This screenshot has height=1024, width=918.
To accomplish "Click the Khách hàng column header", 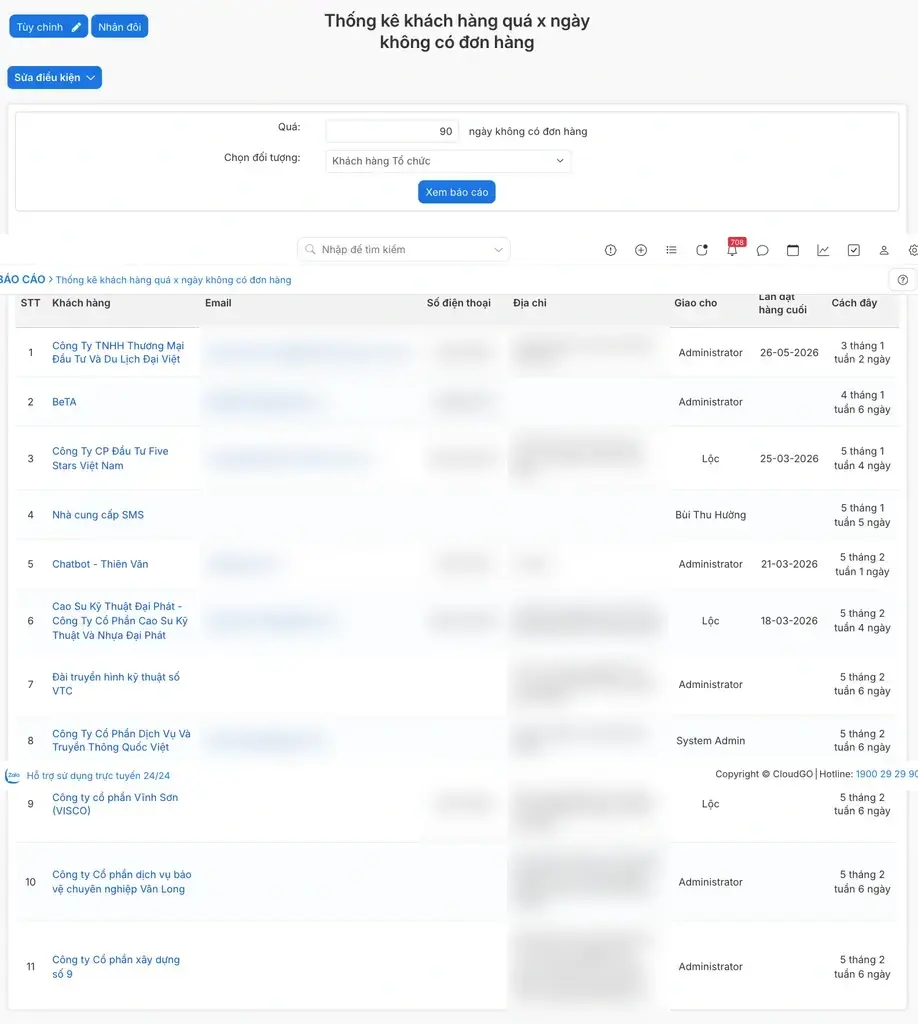I will 81,303.
